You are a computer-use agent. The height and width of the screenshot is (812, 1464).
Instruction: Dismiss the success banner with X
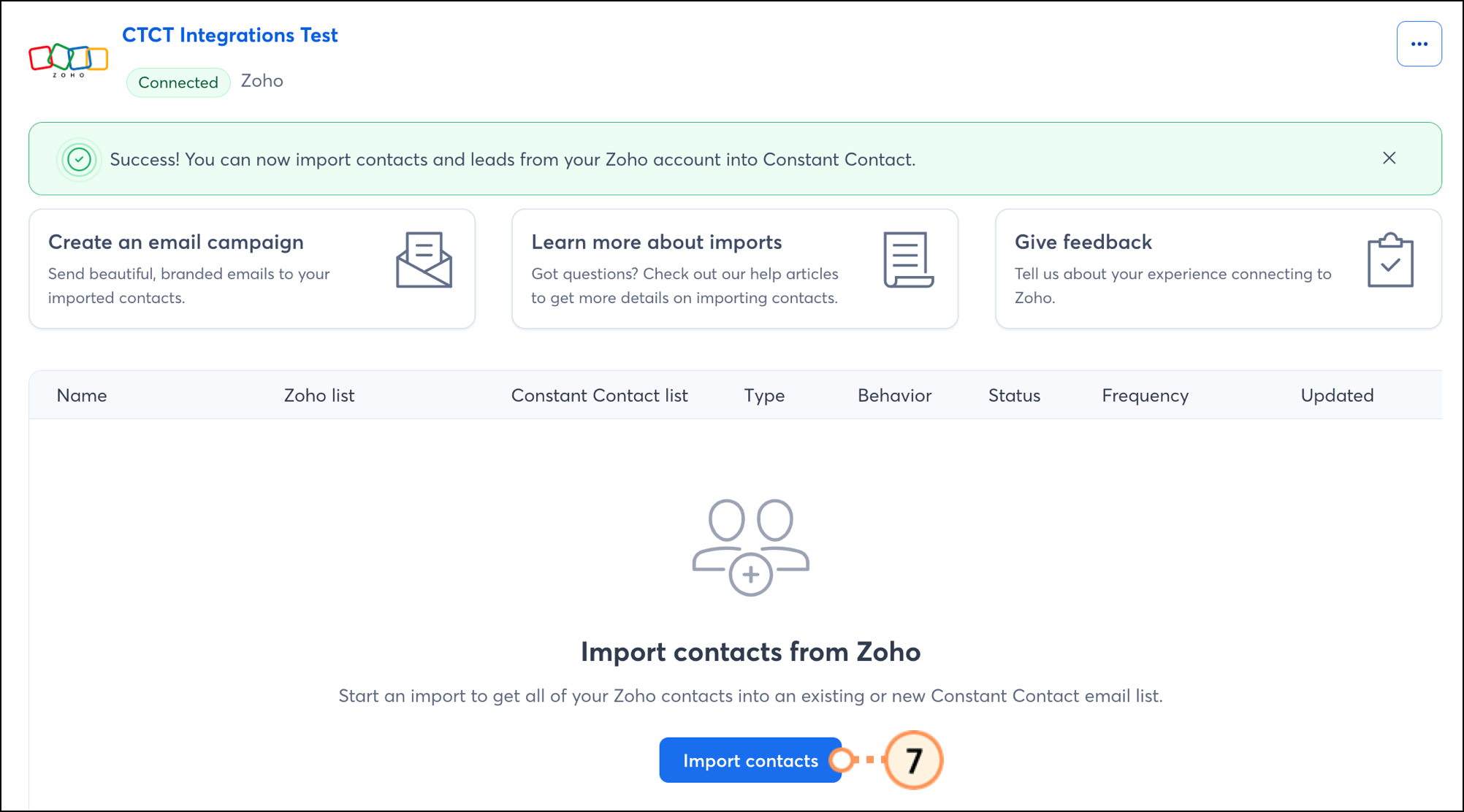(1389, 158)
